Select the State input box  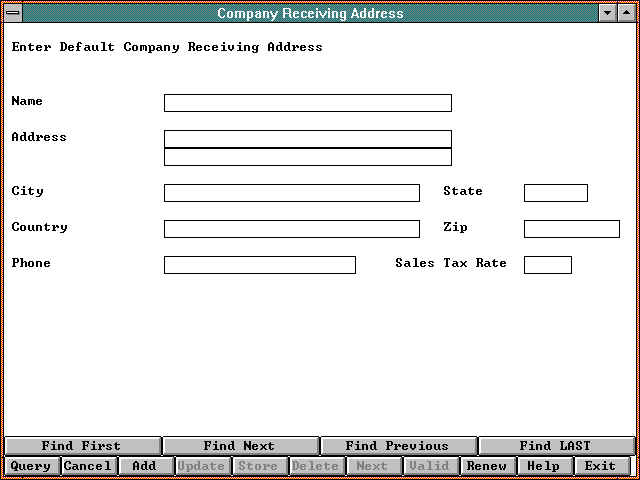[555, 193]
